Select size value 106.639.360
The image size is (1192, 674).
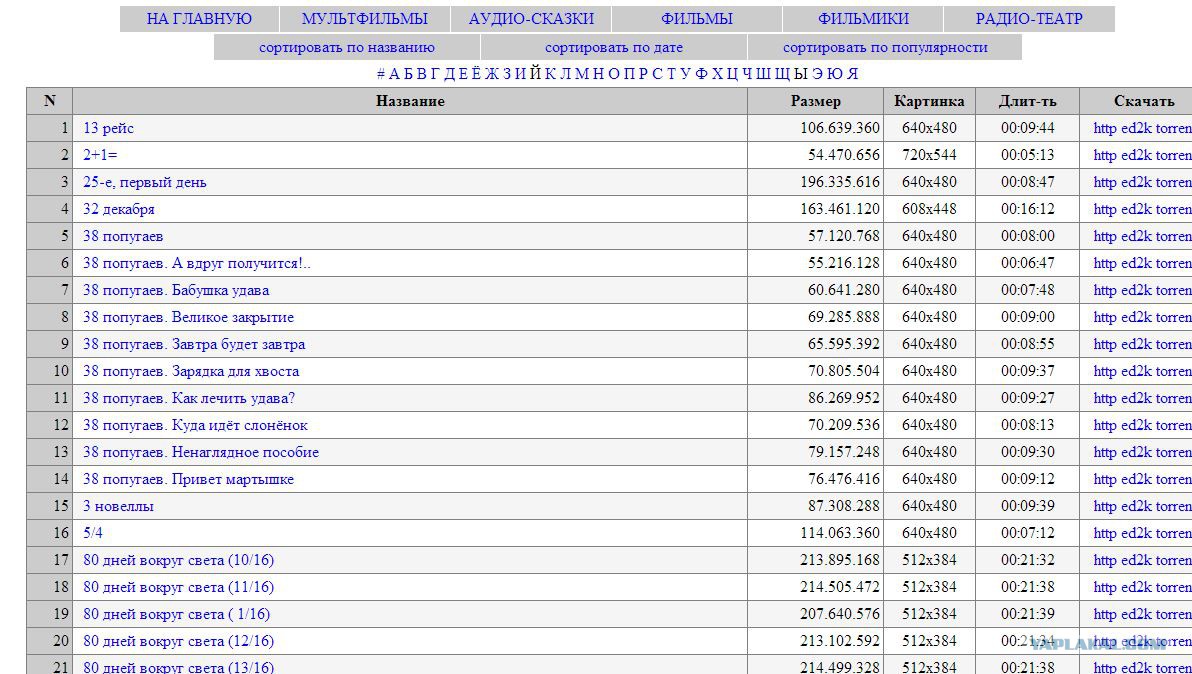840,128
